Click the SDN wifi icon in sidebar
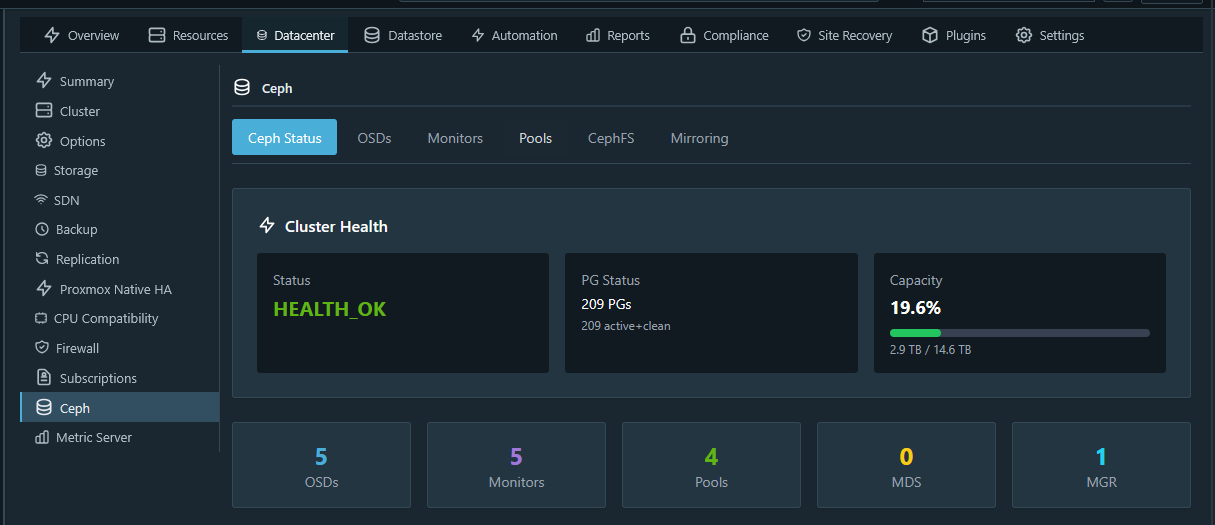The height and width of the screenshot is (525, 1215). tap(41, 200)
